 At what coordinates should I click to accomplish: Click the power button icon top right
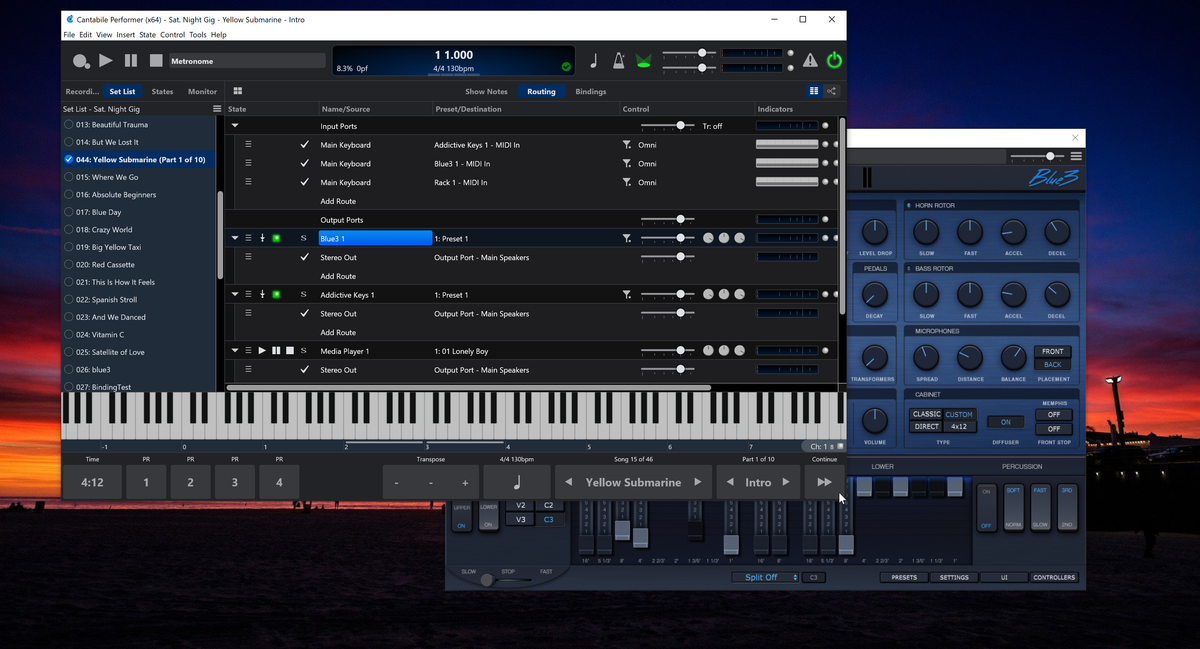[834, 60]
